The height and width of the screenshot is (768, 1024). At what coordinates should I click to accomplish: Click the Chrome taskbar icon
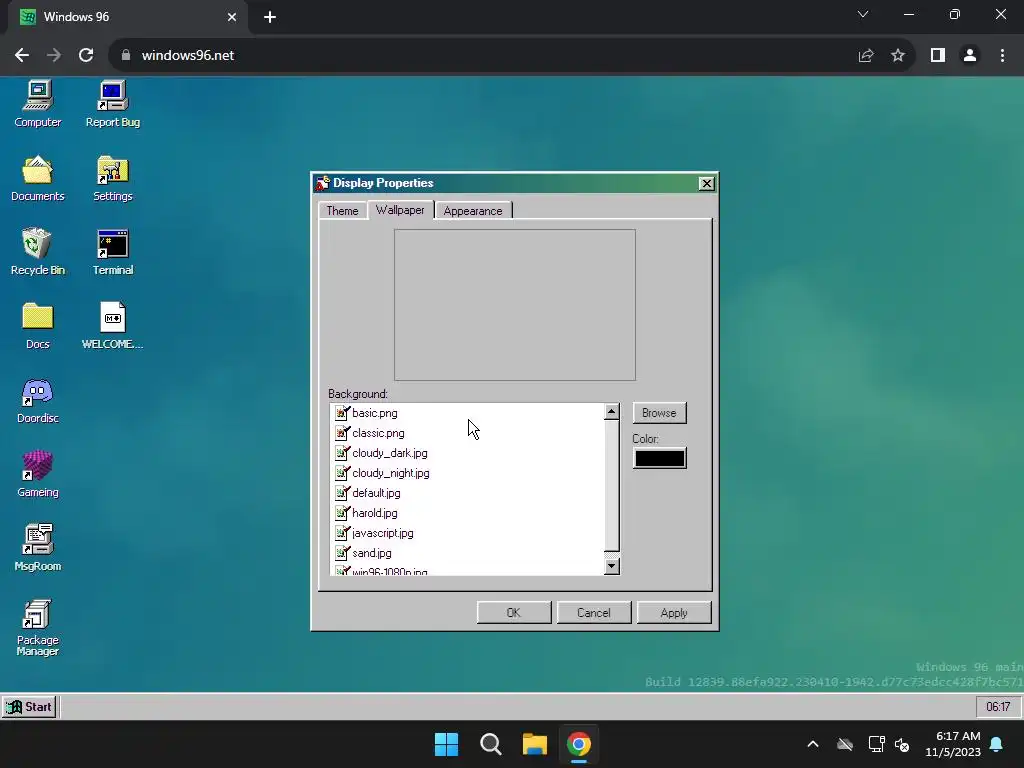point(579,744)
